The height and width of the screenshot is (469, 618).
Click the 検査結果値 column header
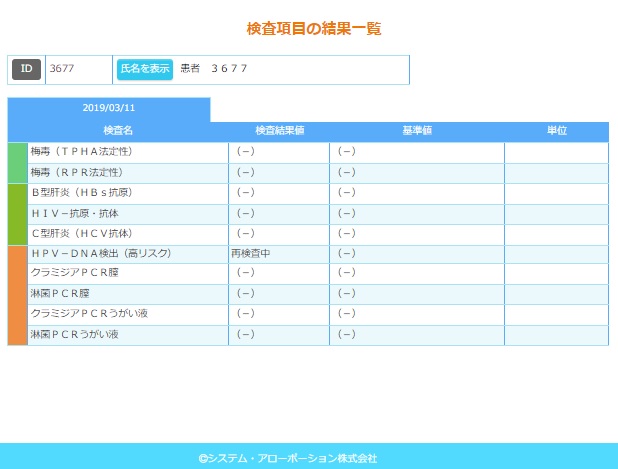[x=279, y=131]
